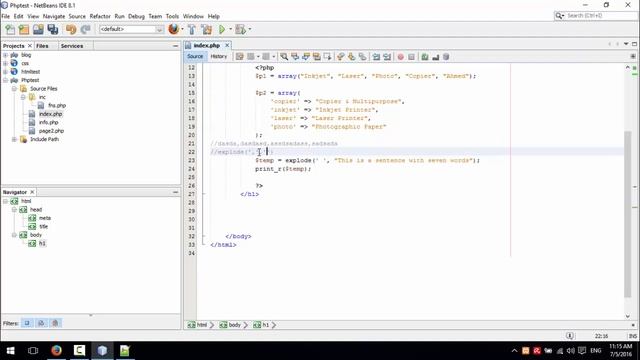Create a new file with toolbar icon
The height and width of the screenshot is (360, 640).
10,29
